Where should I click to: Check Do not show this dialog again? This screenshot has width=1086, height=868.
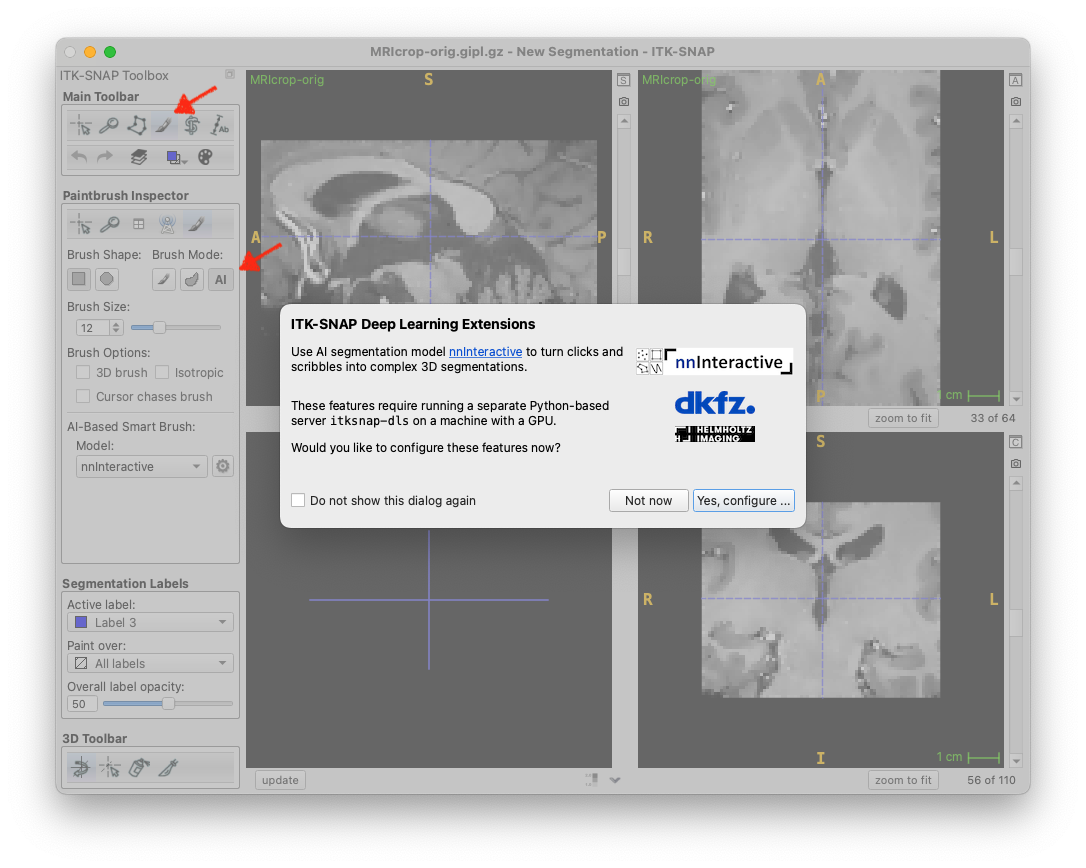(x=299, y=500)
